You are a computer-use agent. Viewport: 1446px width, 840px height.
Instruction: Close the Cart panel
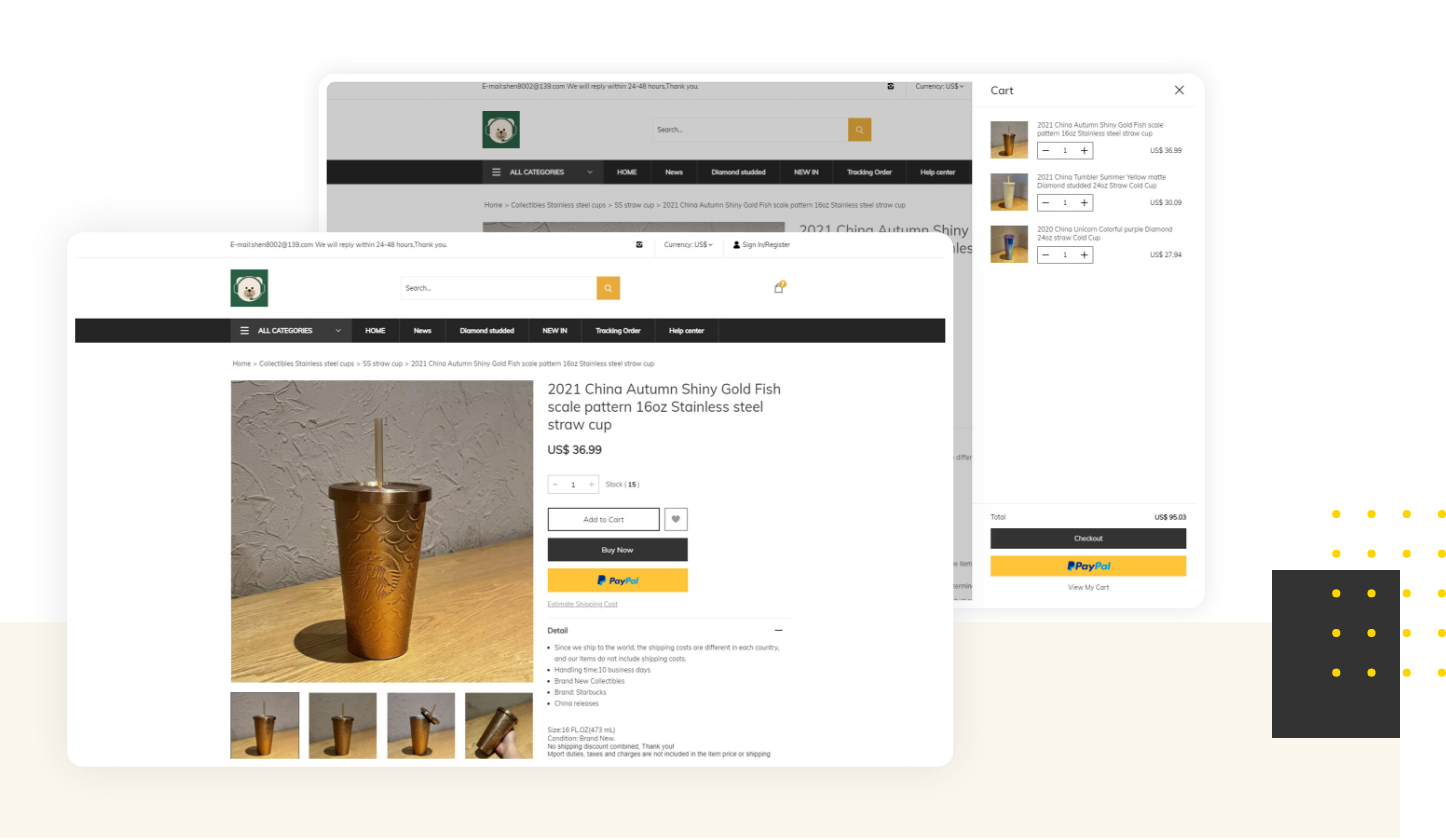pyautogui.click(x=1179, y=90)
